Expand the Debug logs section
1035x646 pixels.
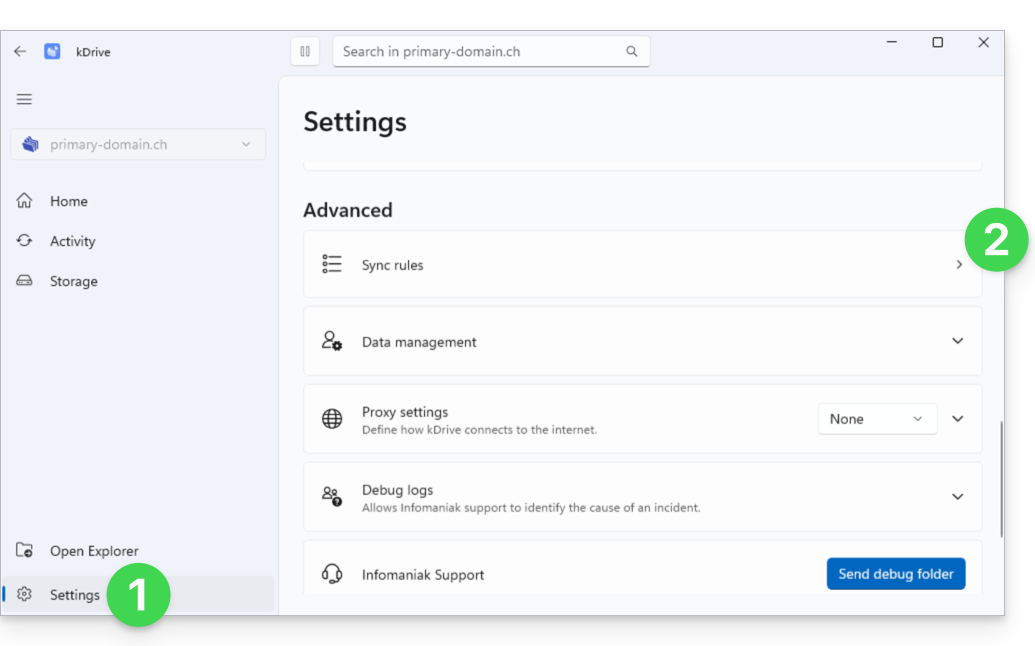pos(958,496)
